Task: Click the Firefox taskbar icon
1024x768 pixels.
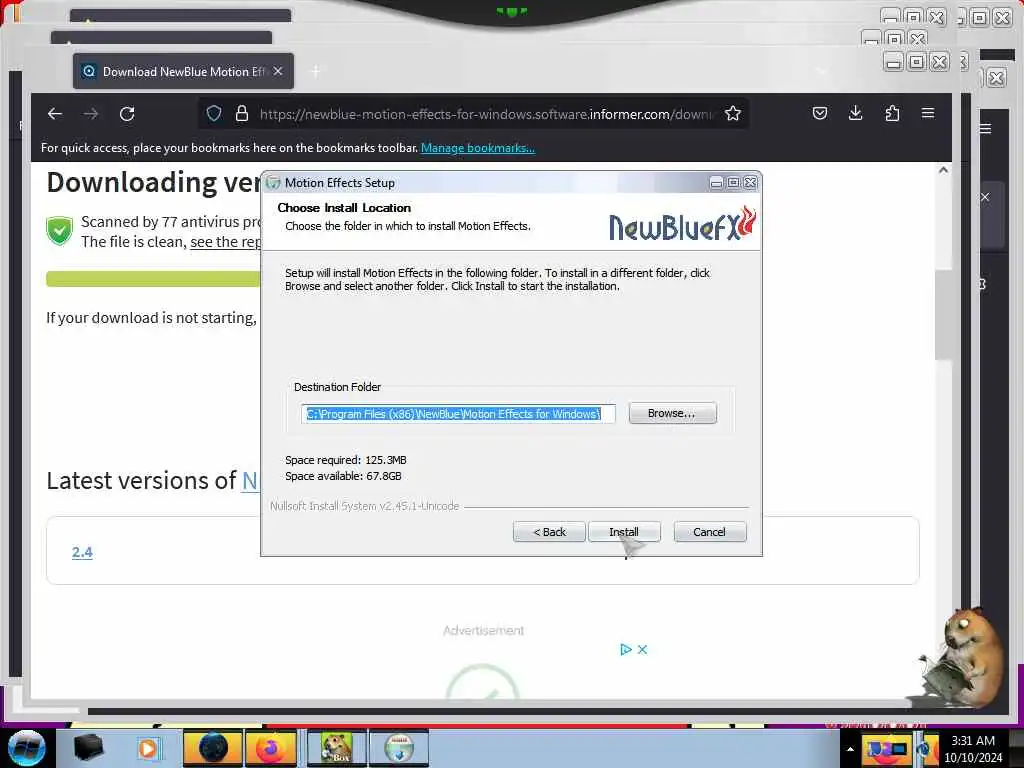Action: (270, 748)
